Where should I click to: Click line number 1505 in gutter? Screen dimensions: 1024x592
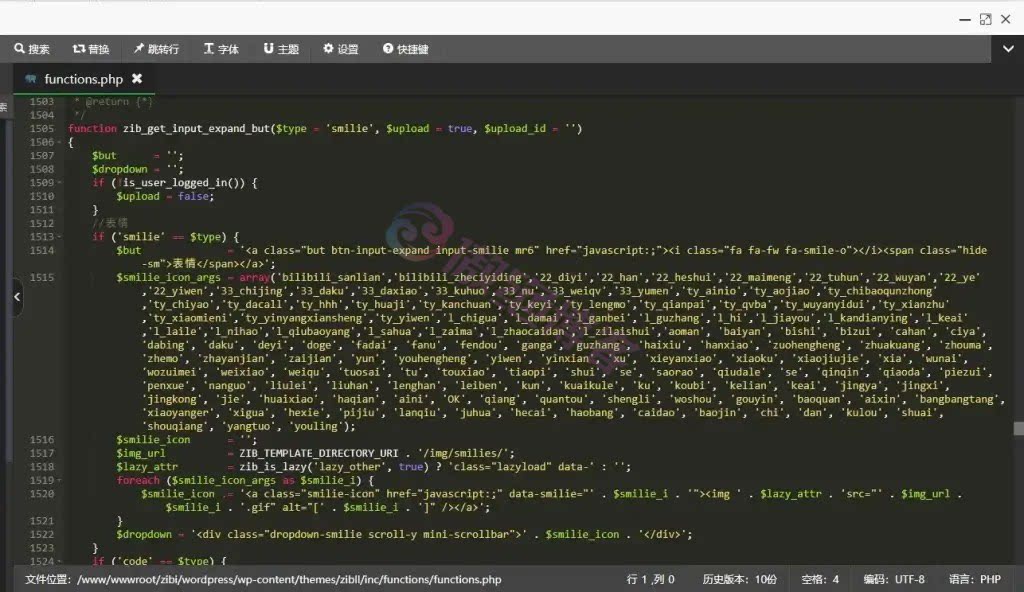click(x=42, y=129)
